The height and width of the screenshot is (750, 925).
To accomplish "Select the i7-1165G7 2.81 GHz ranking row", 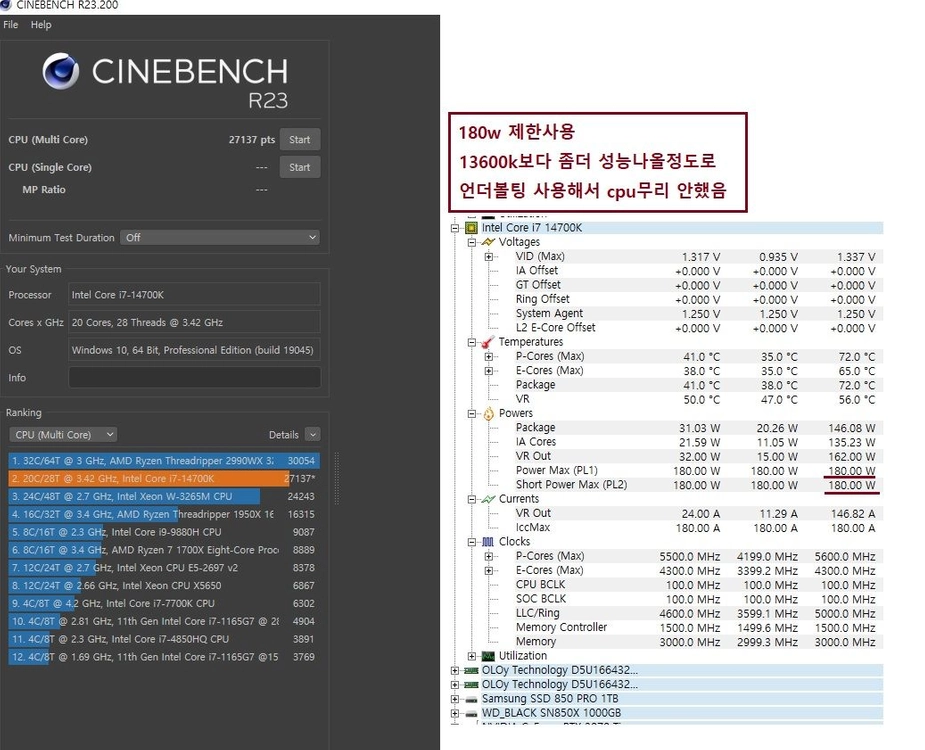I will [x=164, y=621].
